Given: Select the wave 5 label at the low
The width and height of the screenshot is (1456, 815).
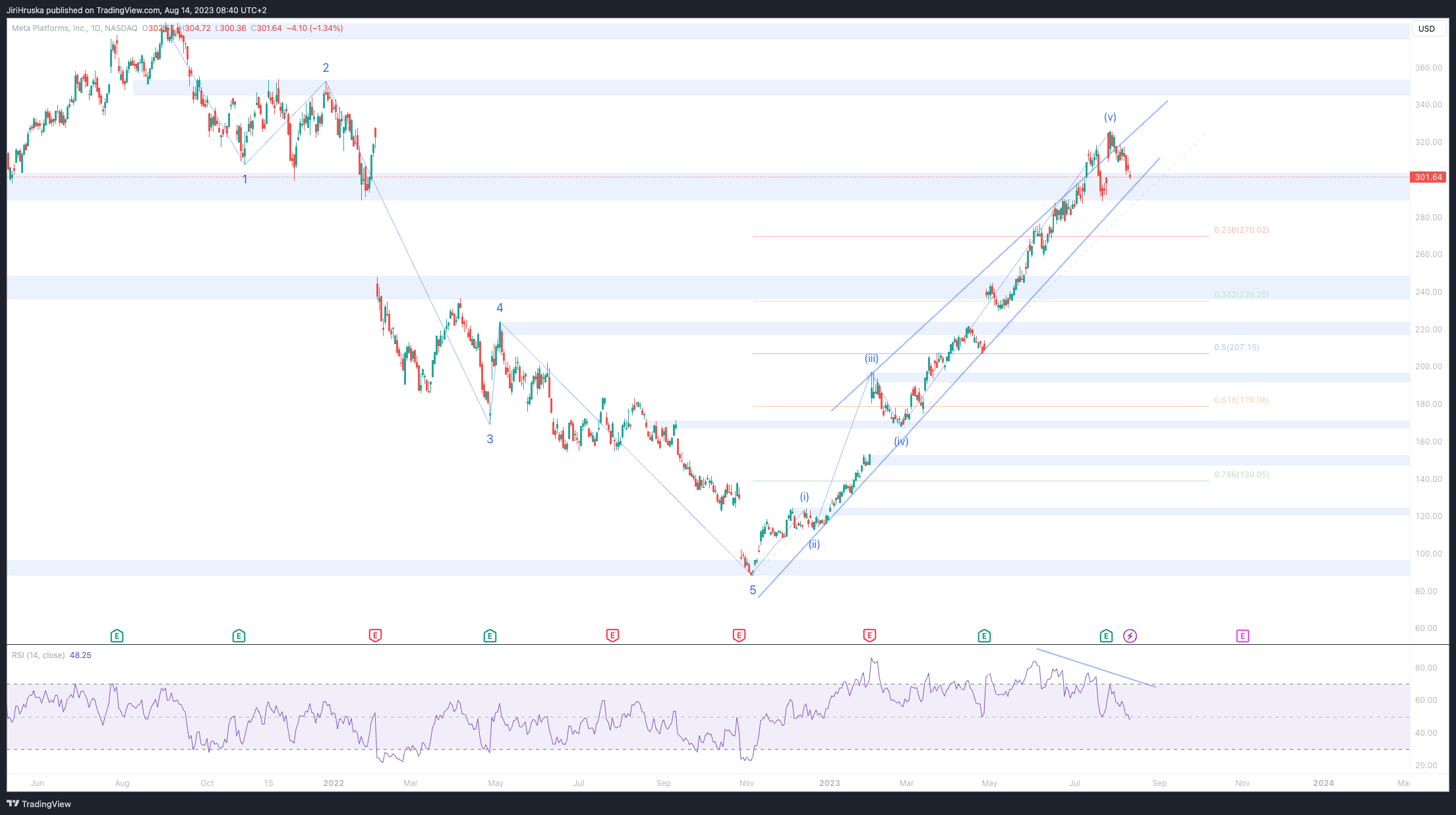Looking at the screenshot, I should (753, 590).
